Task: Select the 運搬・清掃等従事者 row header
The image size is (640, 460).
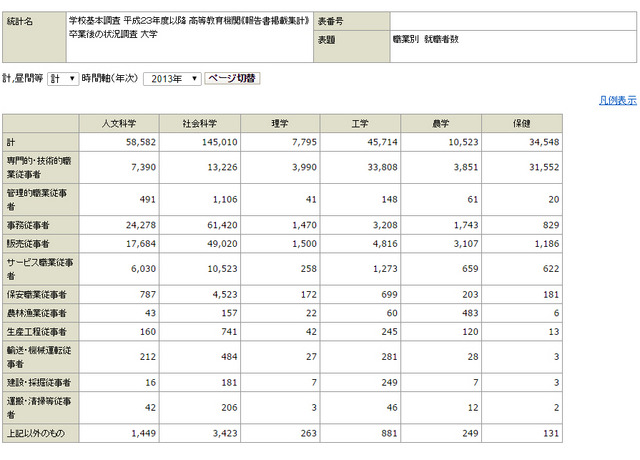Action: pos(40,408)
